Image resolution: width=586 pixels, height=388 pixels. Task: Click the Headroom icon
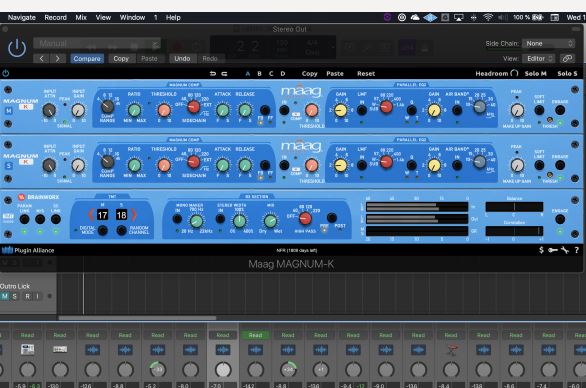click(514, 73)
